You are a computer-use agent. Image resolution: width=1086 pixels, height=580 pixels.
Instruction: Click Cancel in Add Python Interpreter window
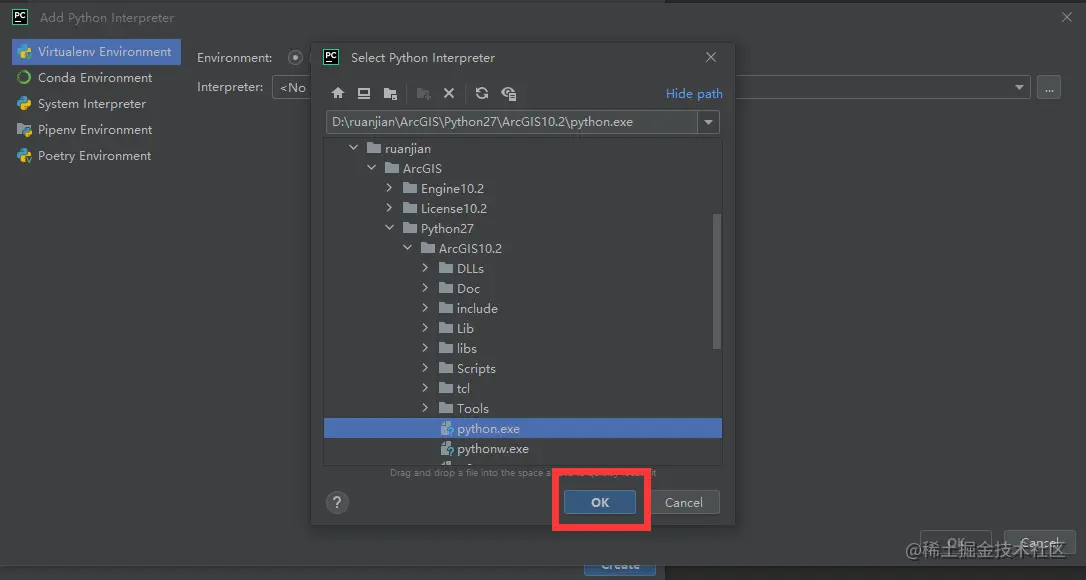(1039, 543)
